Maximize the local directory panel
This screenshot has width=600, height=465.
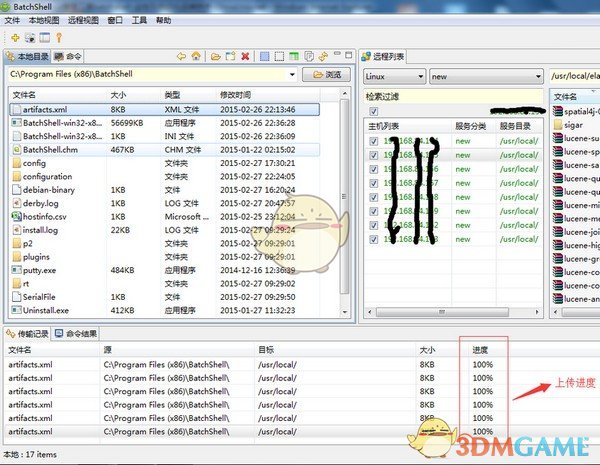[349, 55]
